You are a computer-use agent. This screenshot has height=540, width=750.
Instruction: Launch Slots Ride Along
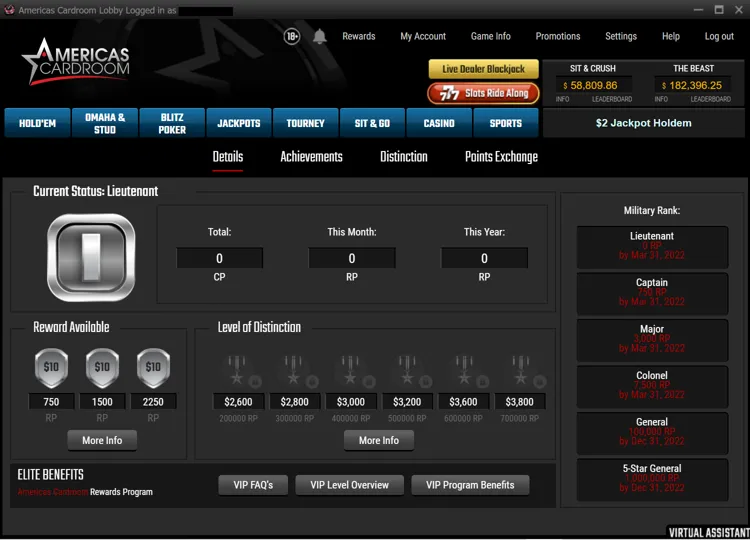coord(484,93)
